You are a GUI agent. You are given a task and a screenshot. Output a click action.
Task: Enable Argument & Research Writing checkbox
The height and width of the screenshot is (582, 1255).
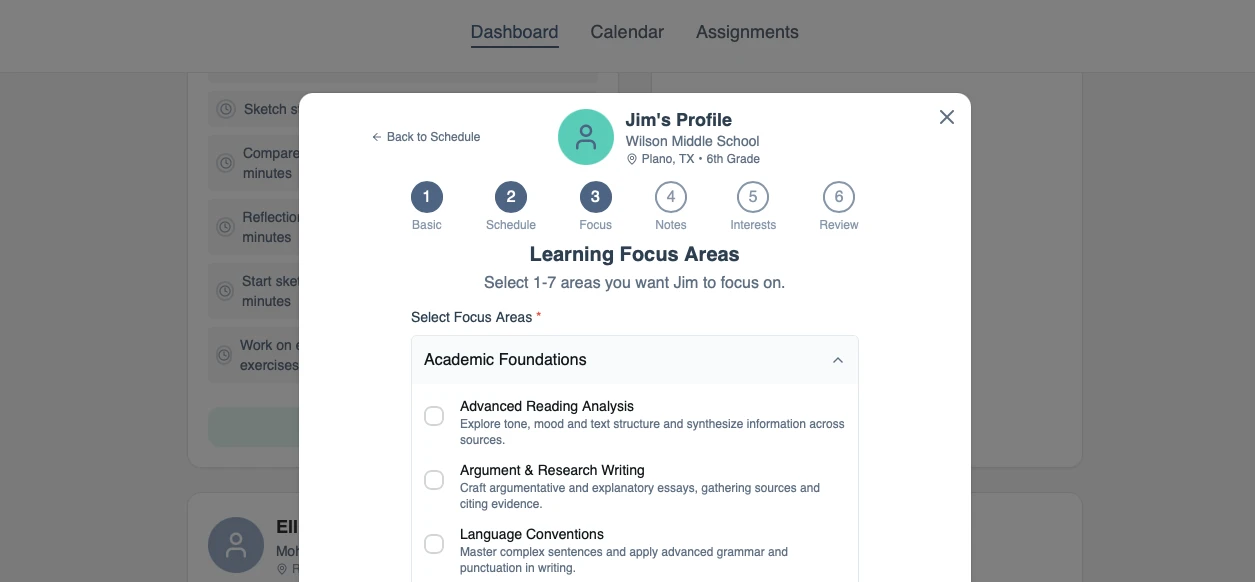(434, 480)
